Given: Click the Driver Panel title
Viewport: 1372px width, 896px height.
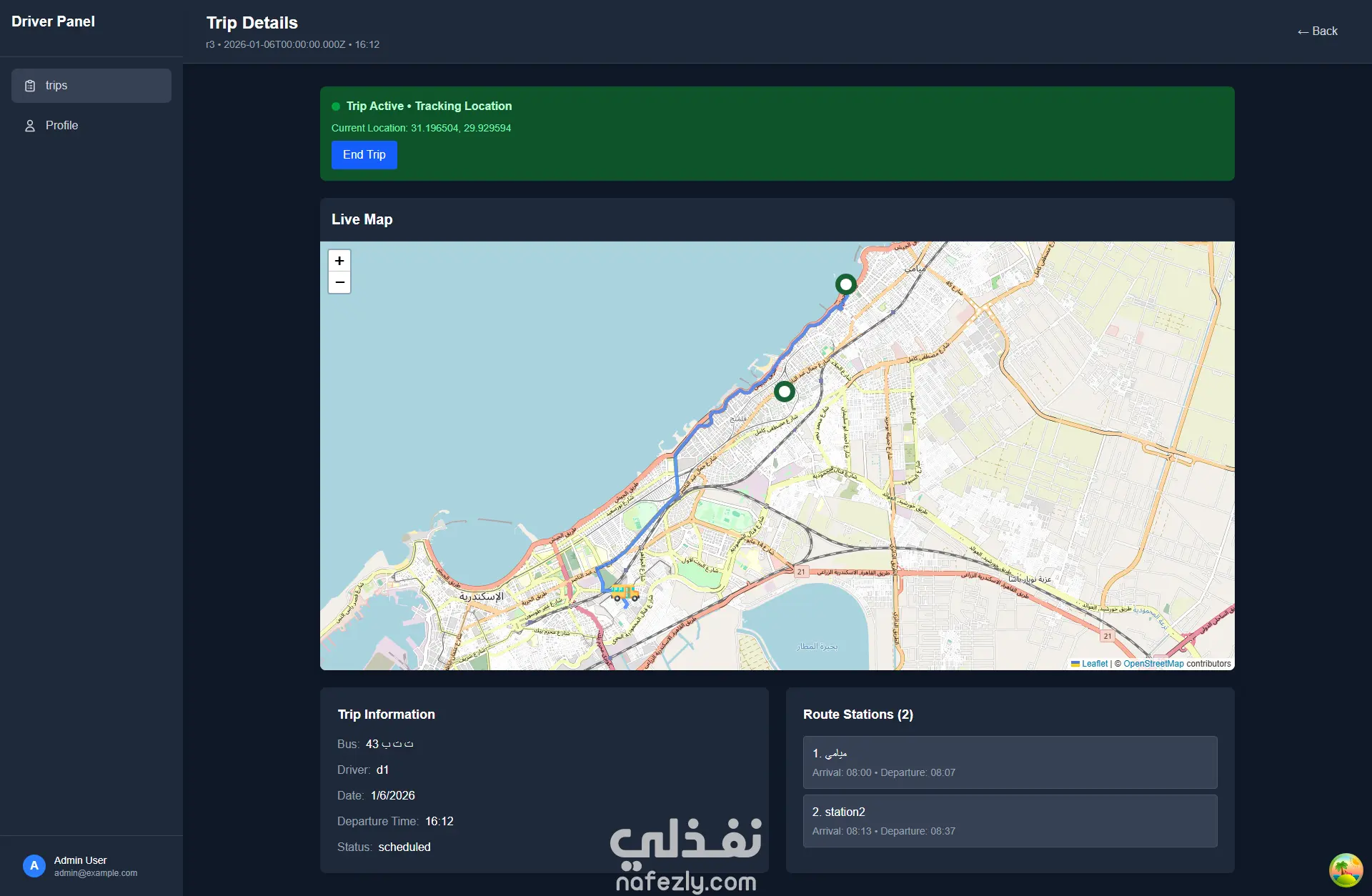Looking at the screenshot, I should [x=53, y=21].
